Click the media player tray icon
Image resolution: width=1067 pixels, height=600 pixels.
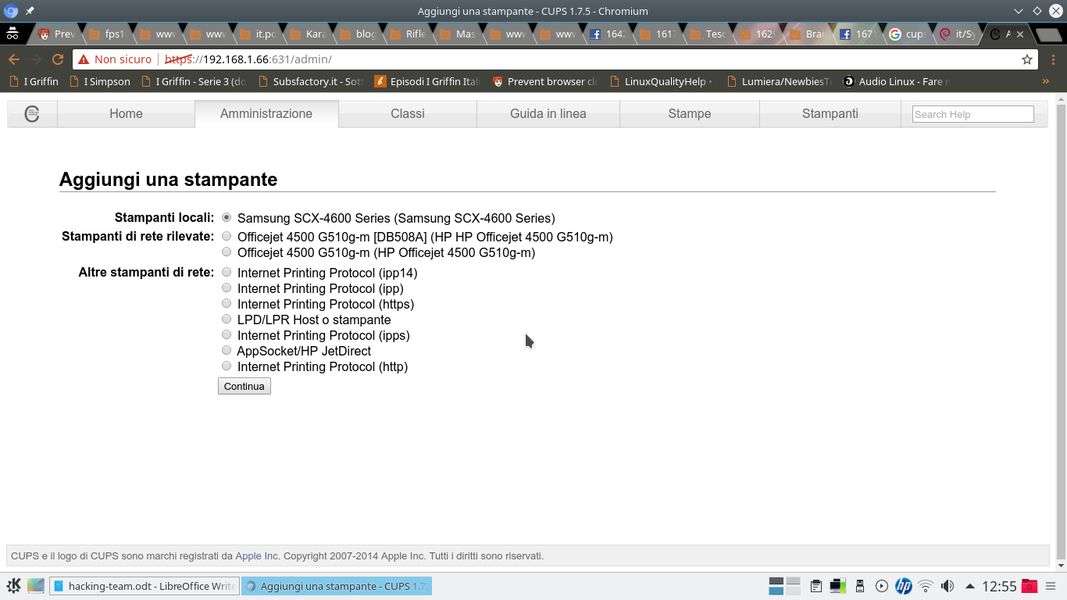881,586
